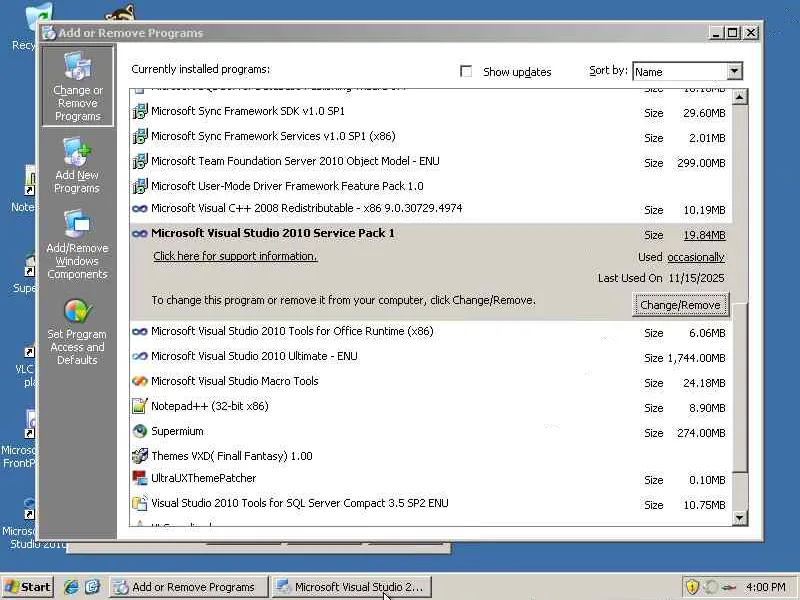Click 274.00MB size of Supermium

coord(701,433)
